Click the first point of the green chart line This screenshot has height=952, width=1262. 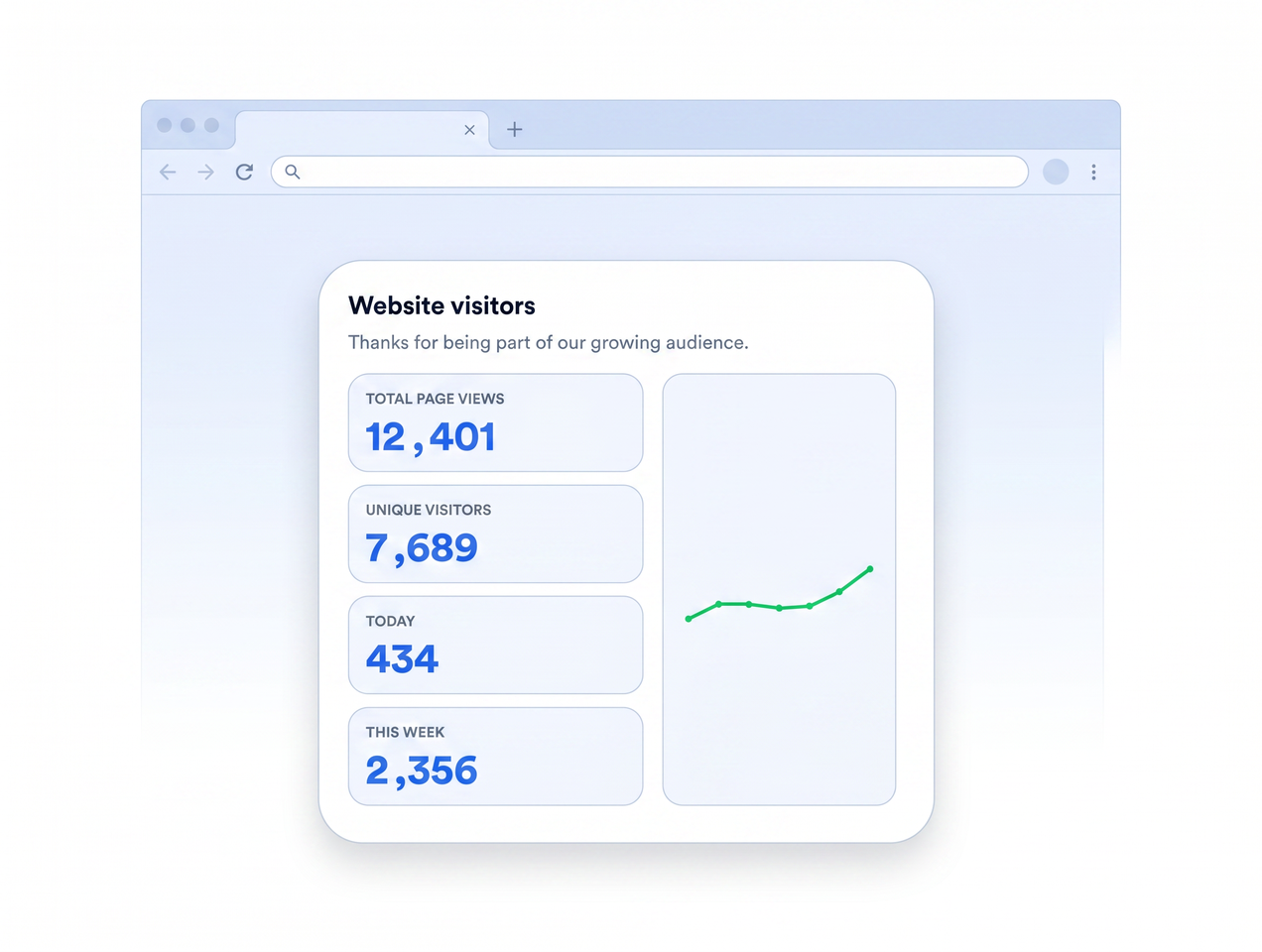(689, 619)
